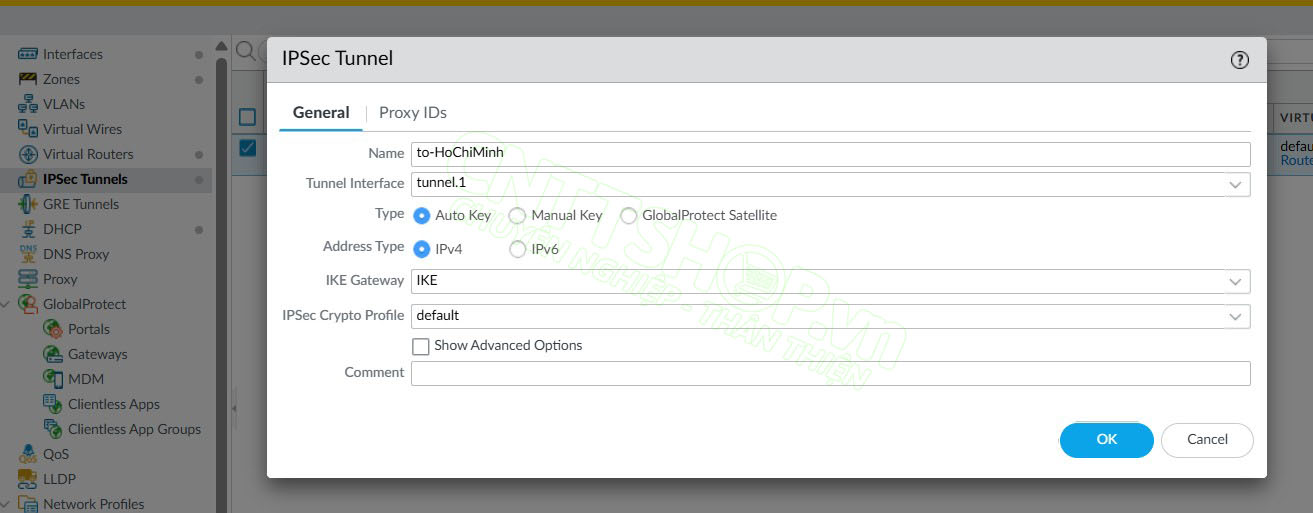Choose the IPv6 address type

[x=517, y=249]
